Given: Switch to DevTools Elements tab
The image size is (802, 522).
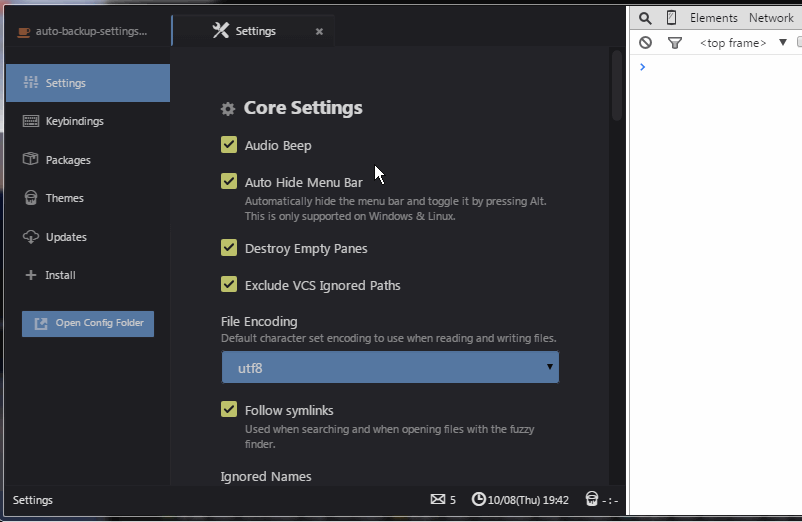Looking at the screenshot, I should (714, 18).
